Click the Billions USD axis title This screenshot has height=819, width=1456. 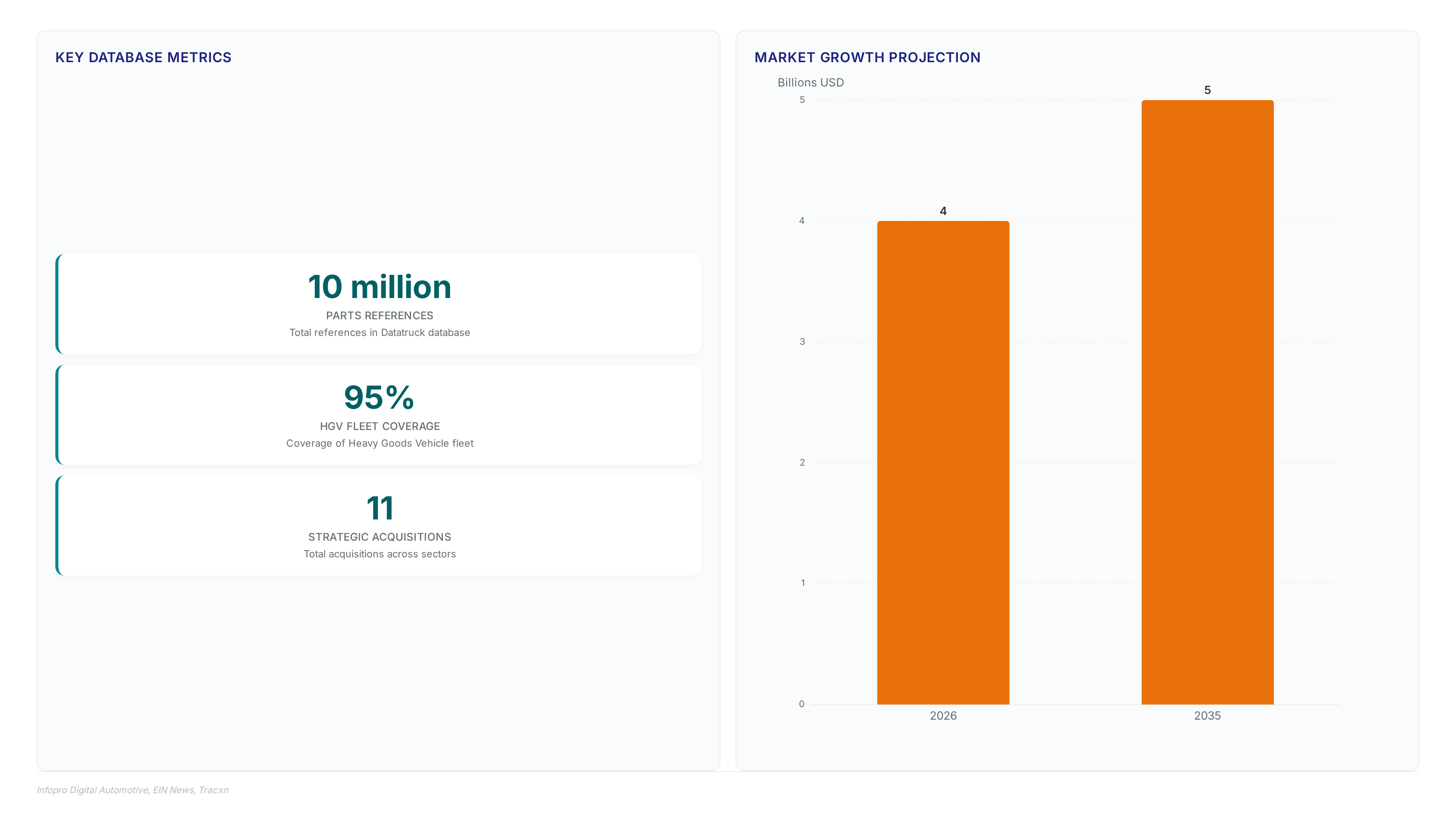coord(811,83)
